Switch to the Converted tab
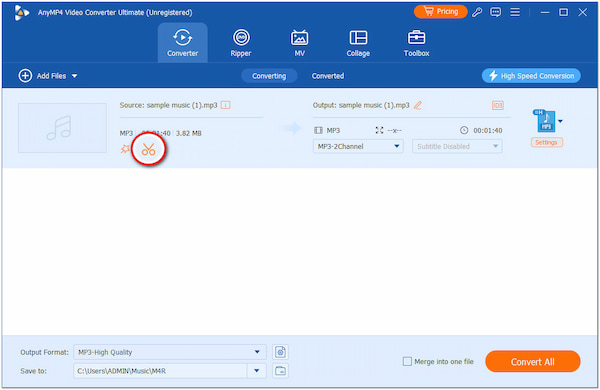The height and width of the screenshot is (390, 600). [328, 76]
